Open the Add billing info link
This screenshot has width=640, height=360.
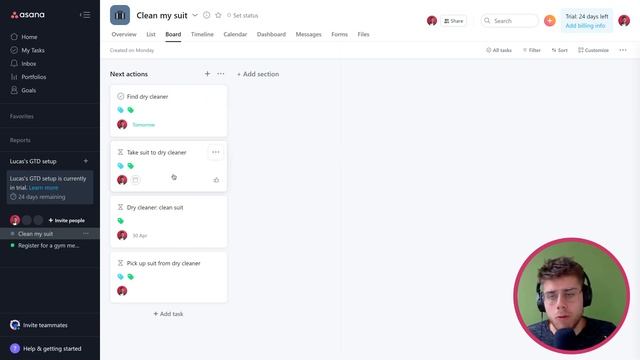[585, 26]
